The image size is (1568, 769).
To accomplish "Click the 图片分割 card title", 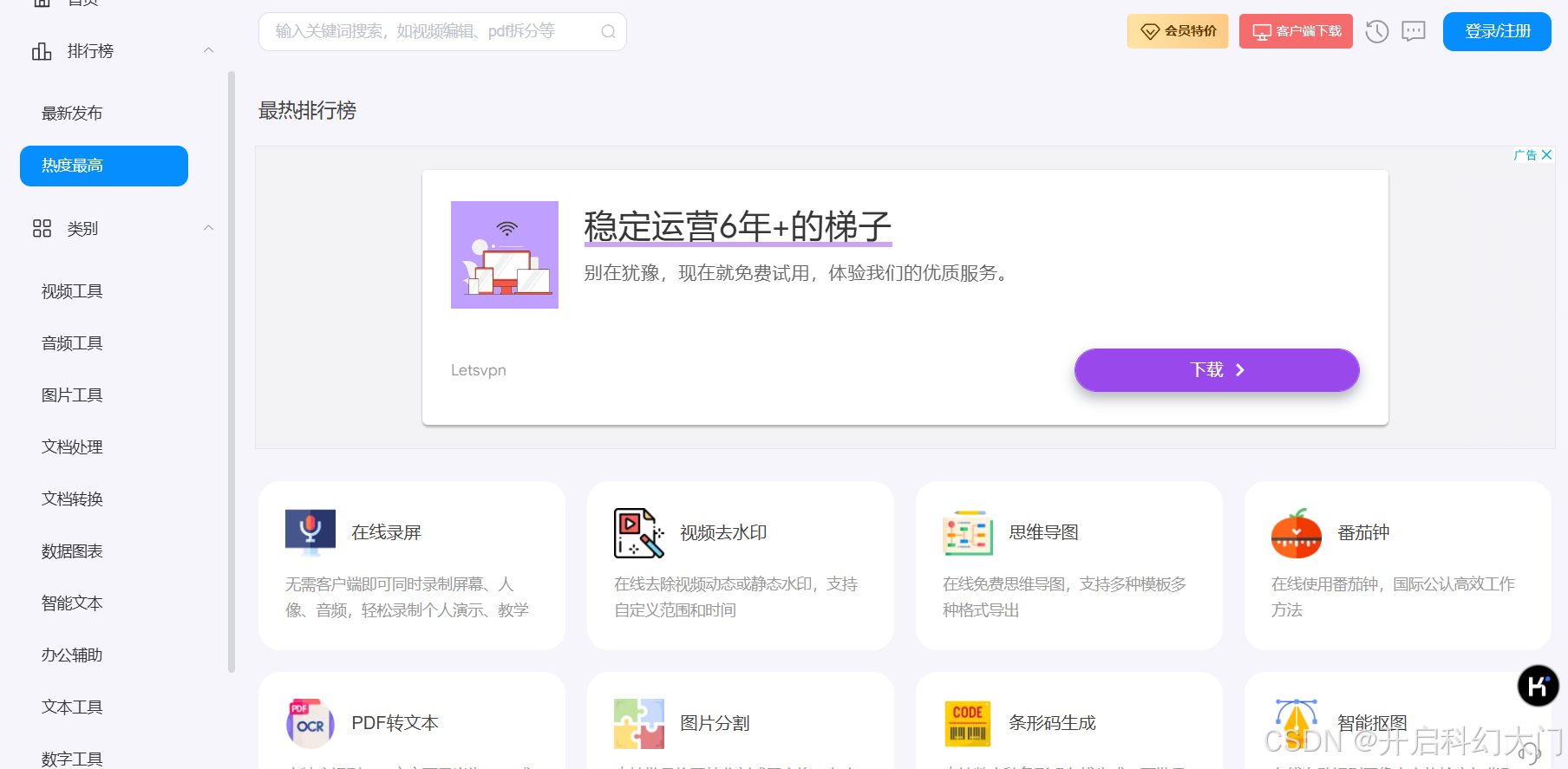I will point(715,723).
